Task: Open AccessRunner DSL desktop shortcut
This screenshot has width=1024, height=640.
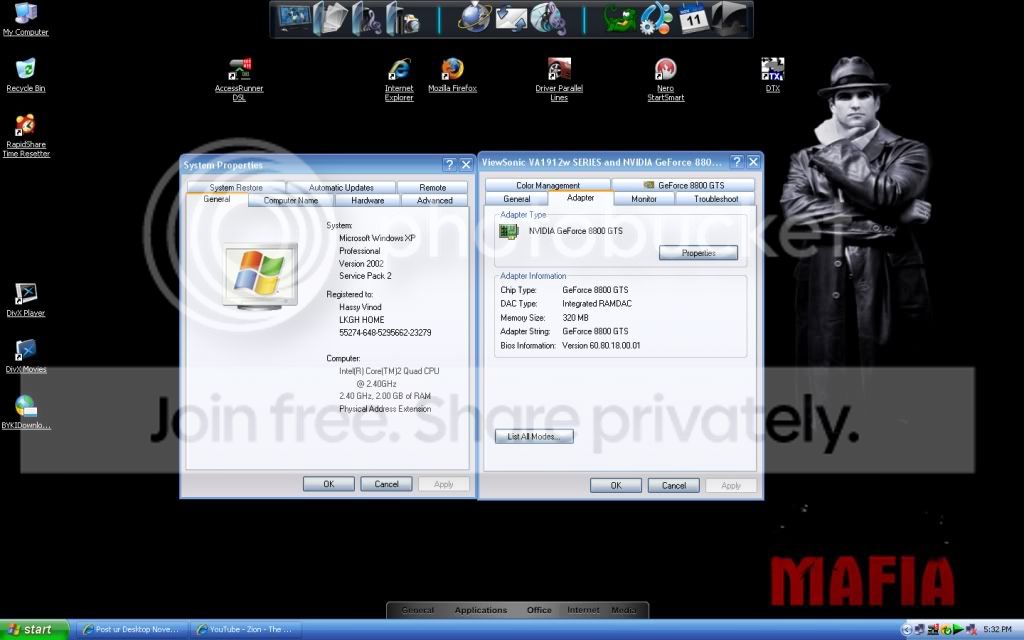Action: click(x=239, y=79)
